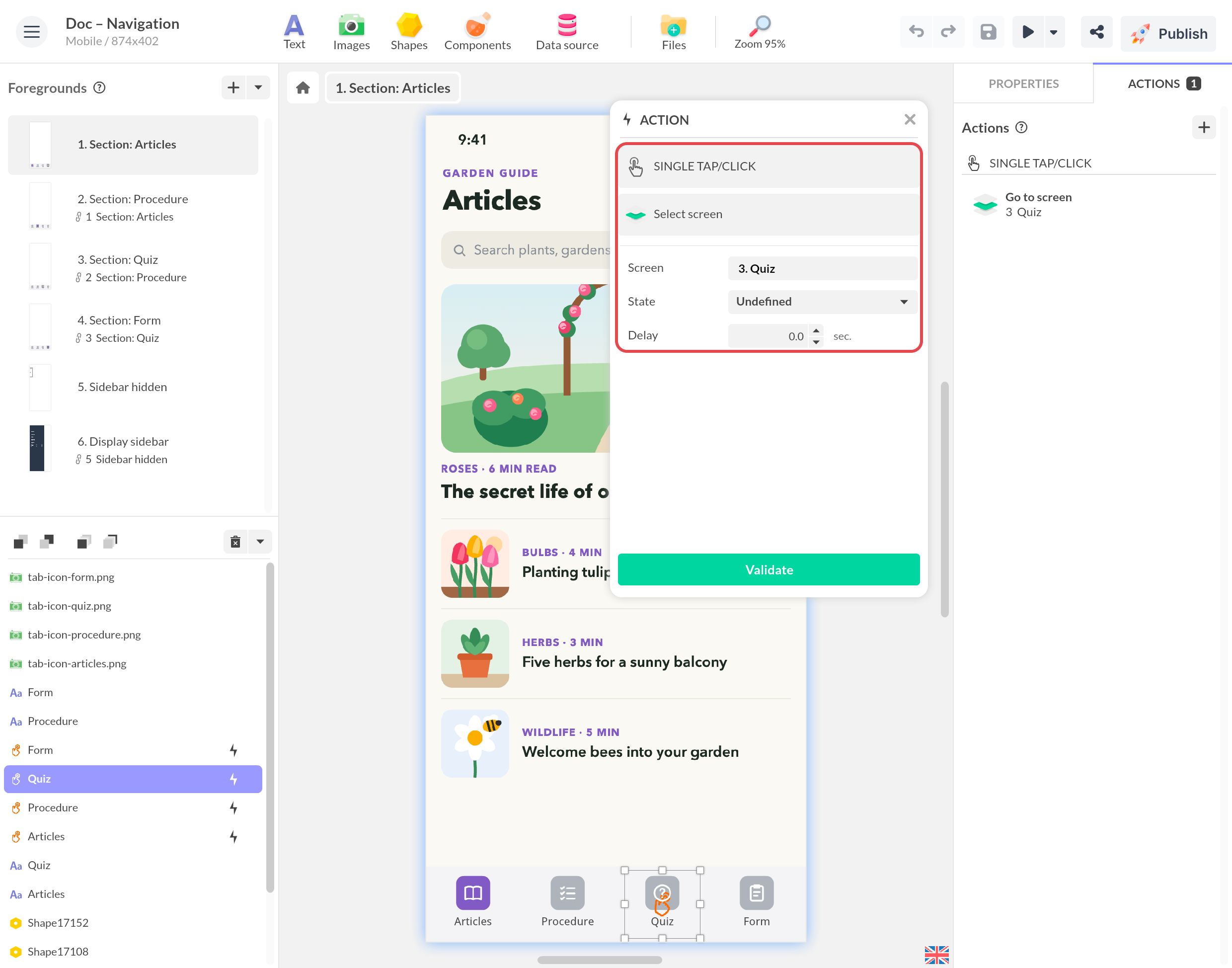Open the State dropdown set to Undefined
Viewport: 1232px width, 968px height.
(x=823, y=302)
